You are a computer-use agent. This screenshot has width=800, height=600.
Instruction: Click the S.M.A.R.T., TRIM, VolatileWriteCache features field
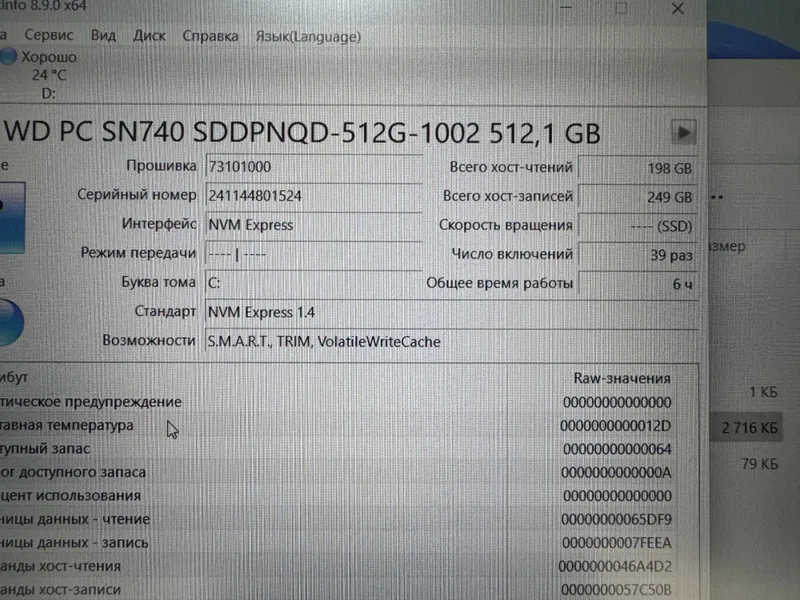point(451,341)
